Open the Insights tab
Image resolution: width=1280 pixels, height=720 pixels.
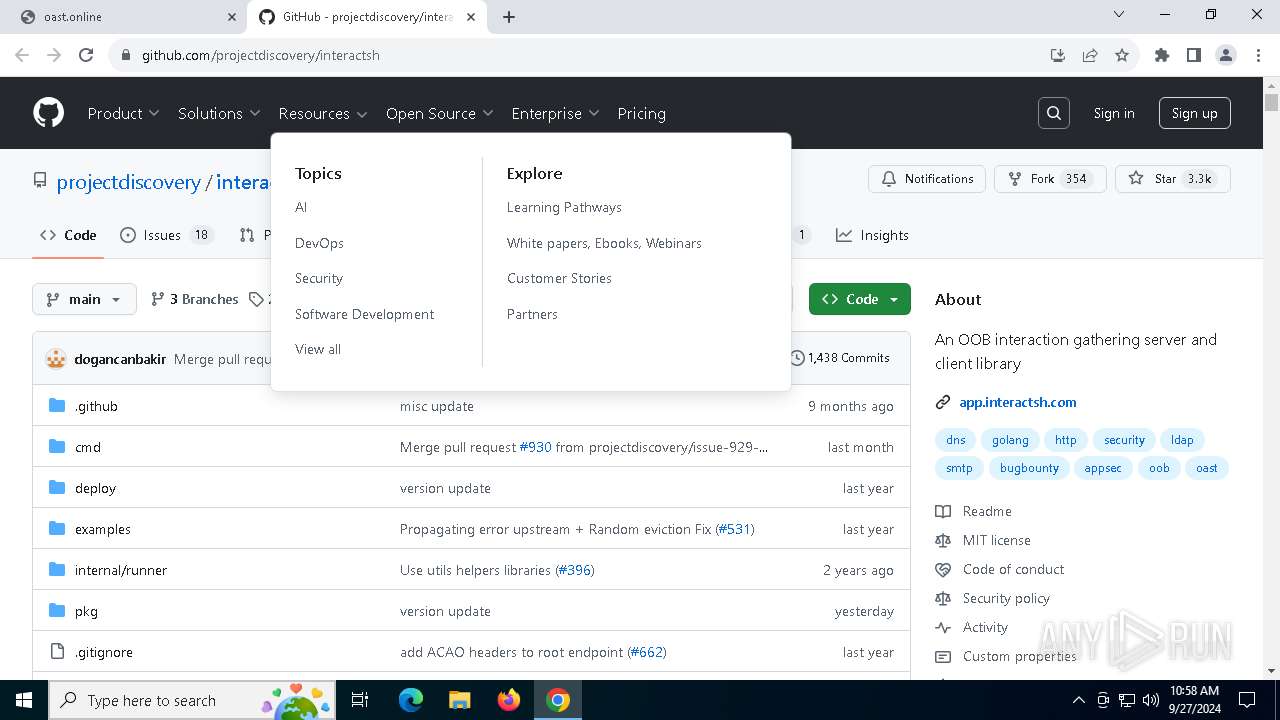pos(872,235)
